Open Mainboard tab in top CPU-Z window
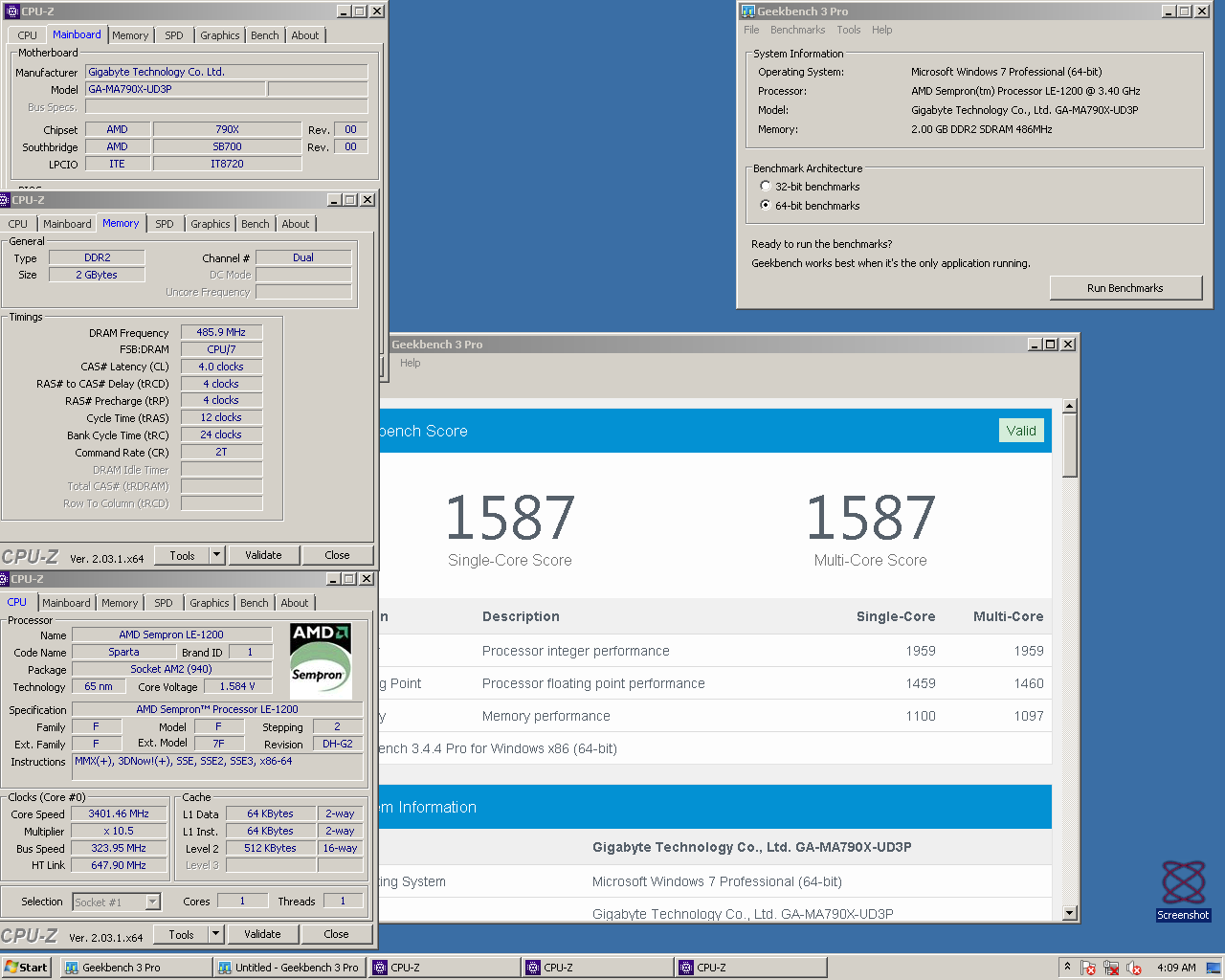 click(x=77, y=34)
